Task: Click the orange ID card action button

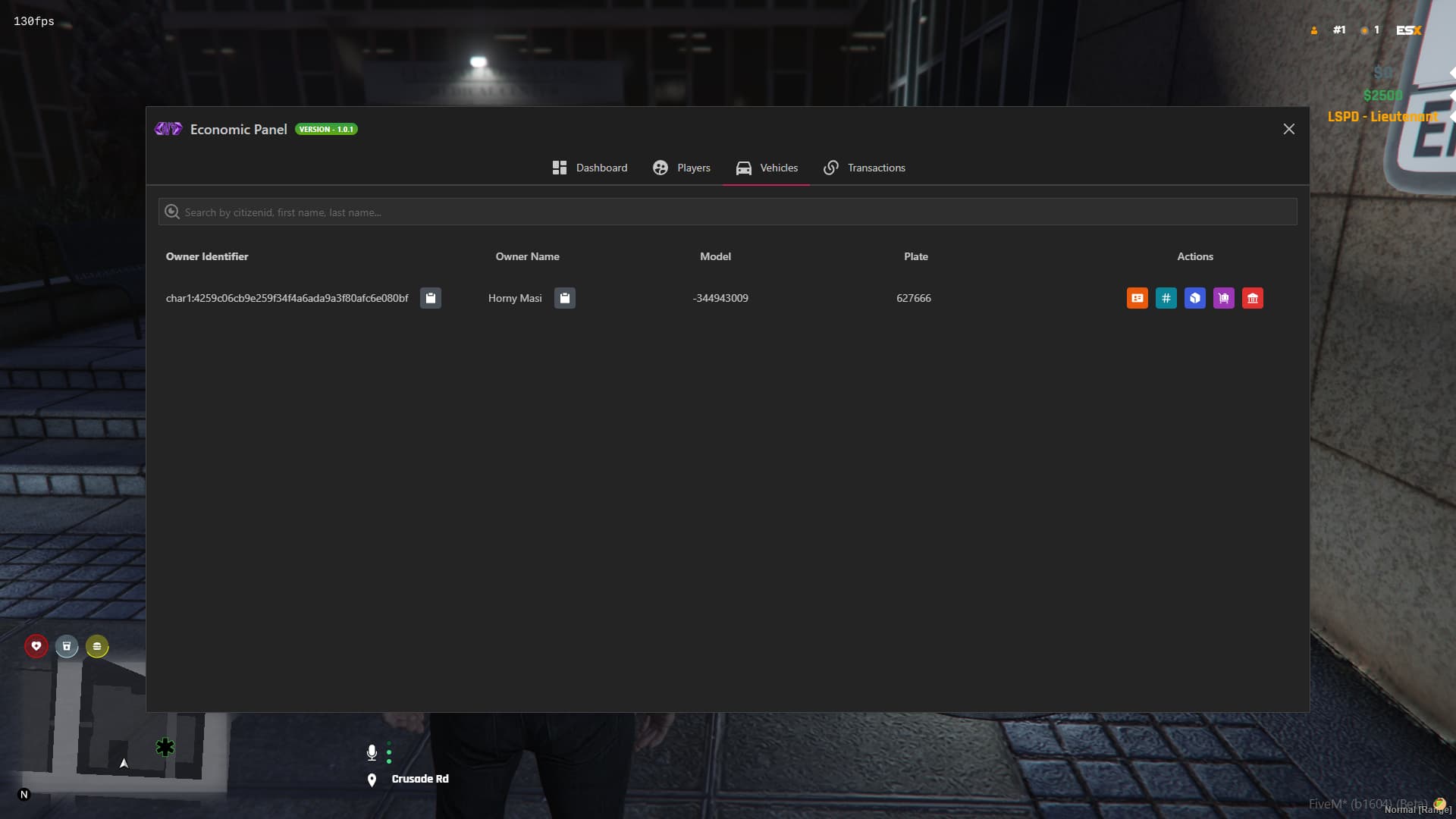Action: coord(1137,298)
